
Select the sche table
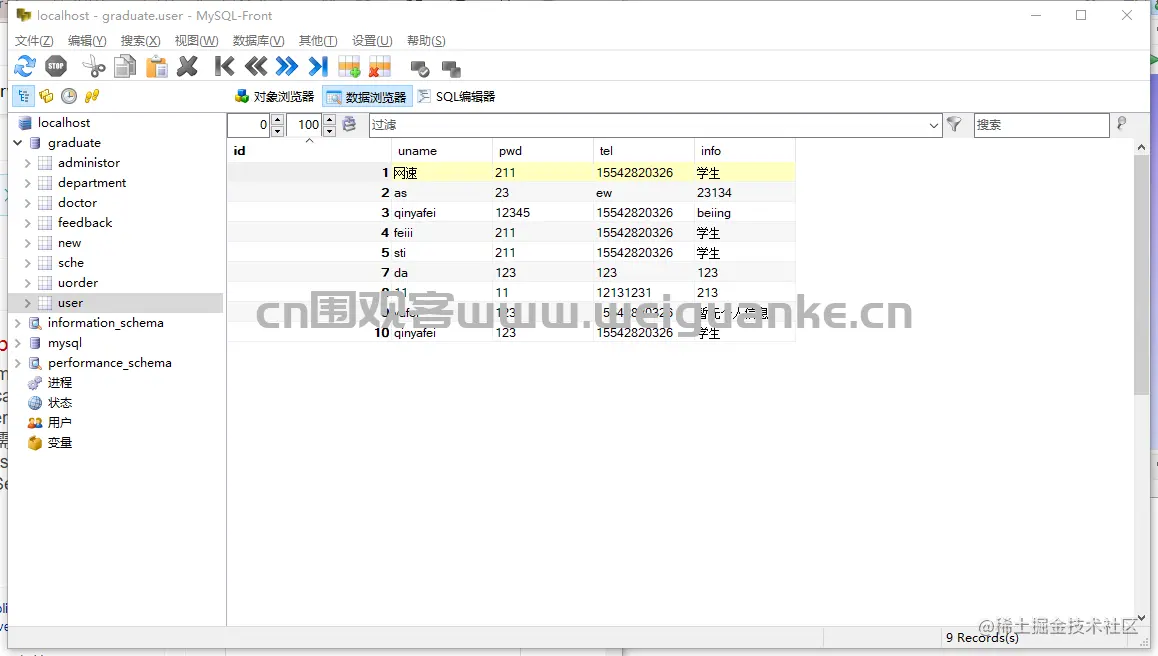(71, 263)
